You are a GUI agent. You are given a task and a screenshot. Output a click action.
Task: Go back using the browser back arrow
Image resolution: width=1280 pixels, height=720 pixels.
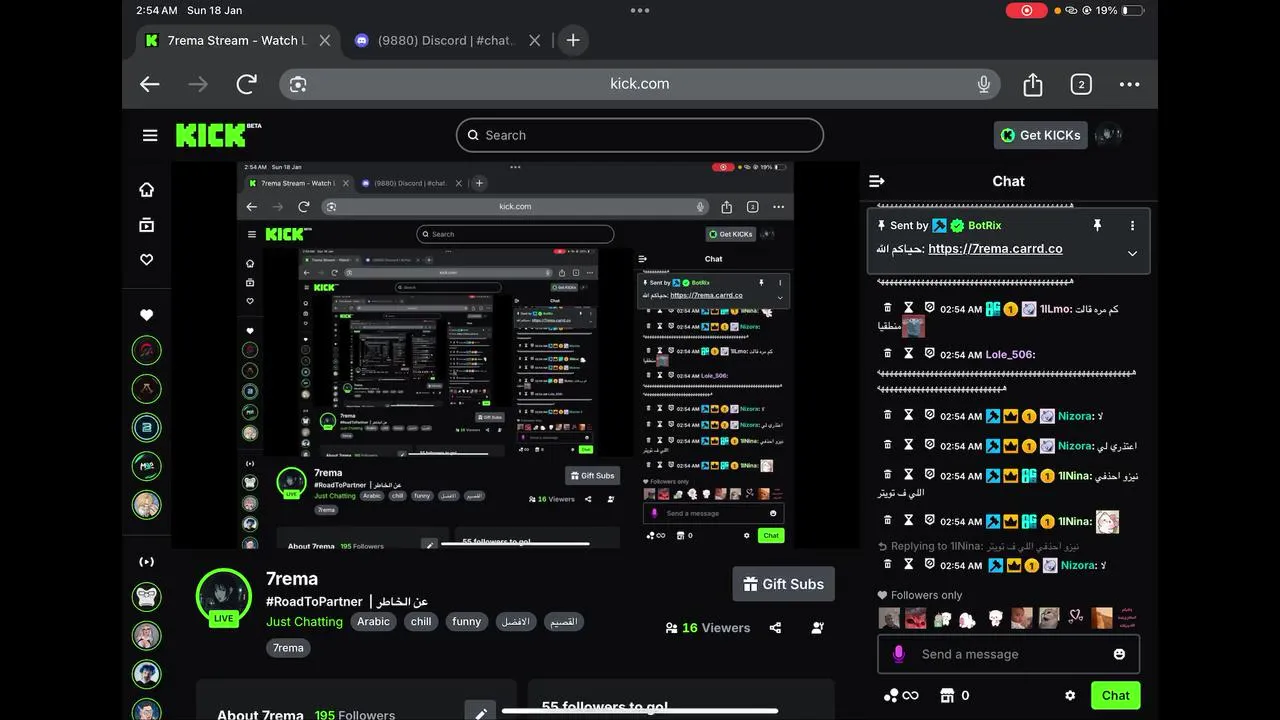coord(150,84)
